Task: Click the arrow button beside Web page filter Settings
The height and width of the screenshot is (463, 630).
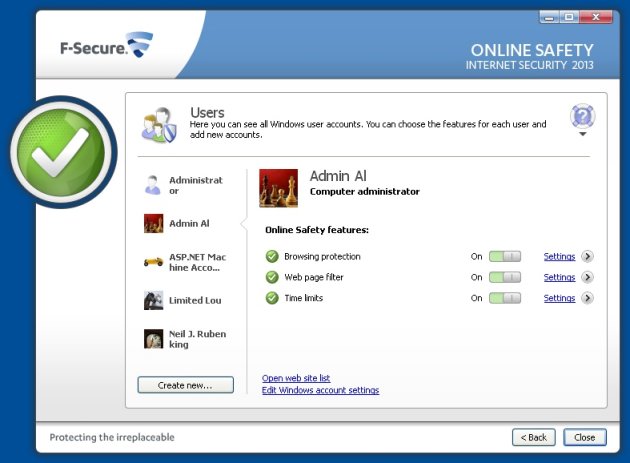Action: pos(587,277)
